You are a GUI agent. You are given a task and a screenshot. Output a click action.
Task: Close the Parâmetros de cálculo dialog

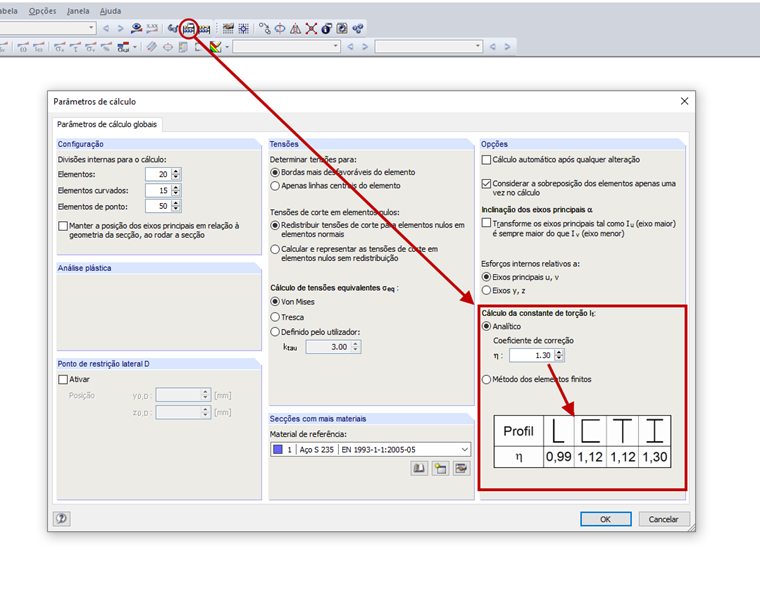coord(684,101)
